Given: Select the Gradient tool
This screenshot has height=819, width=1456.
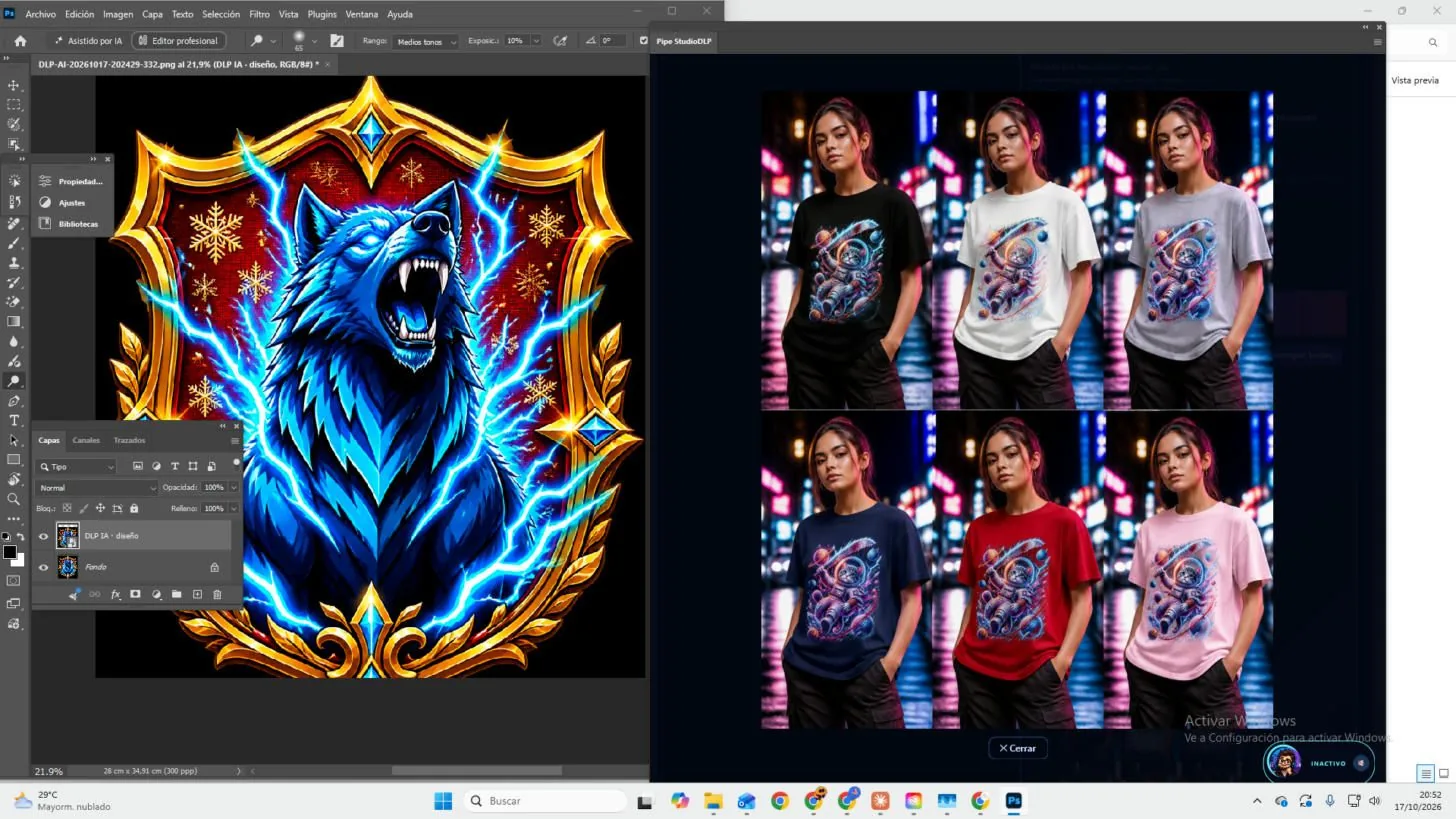Looking at the screenshot, I should (14, 322).
